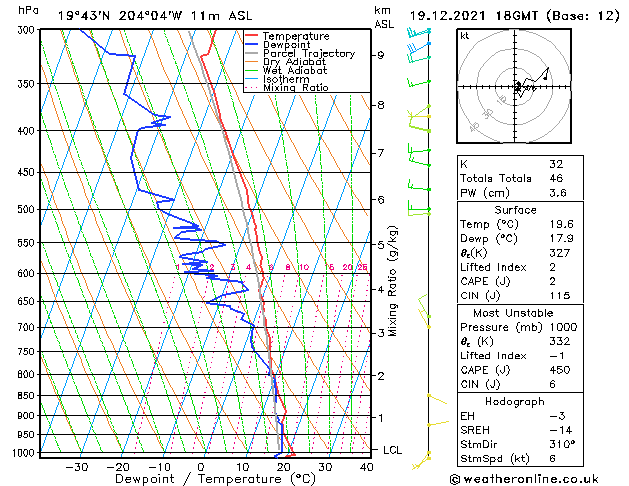The height and width of the screenshot is (486, 629).
Task: Click the 'Temperature' legend entry
Action: [296, 36]
